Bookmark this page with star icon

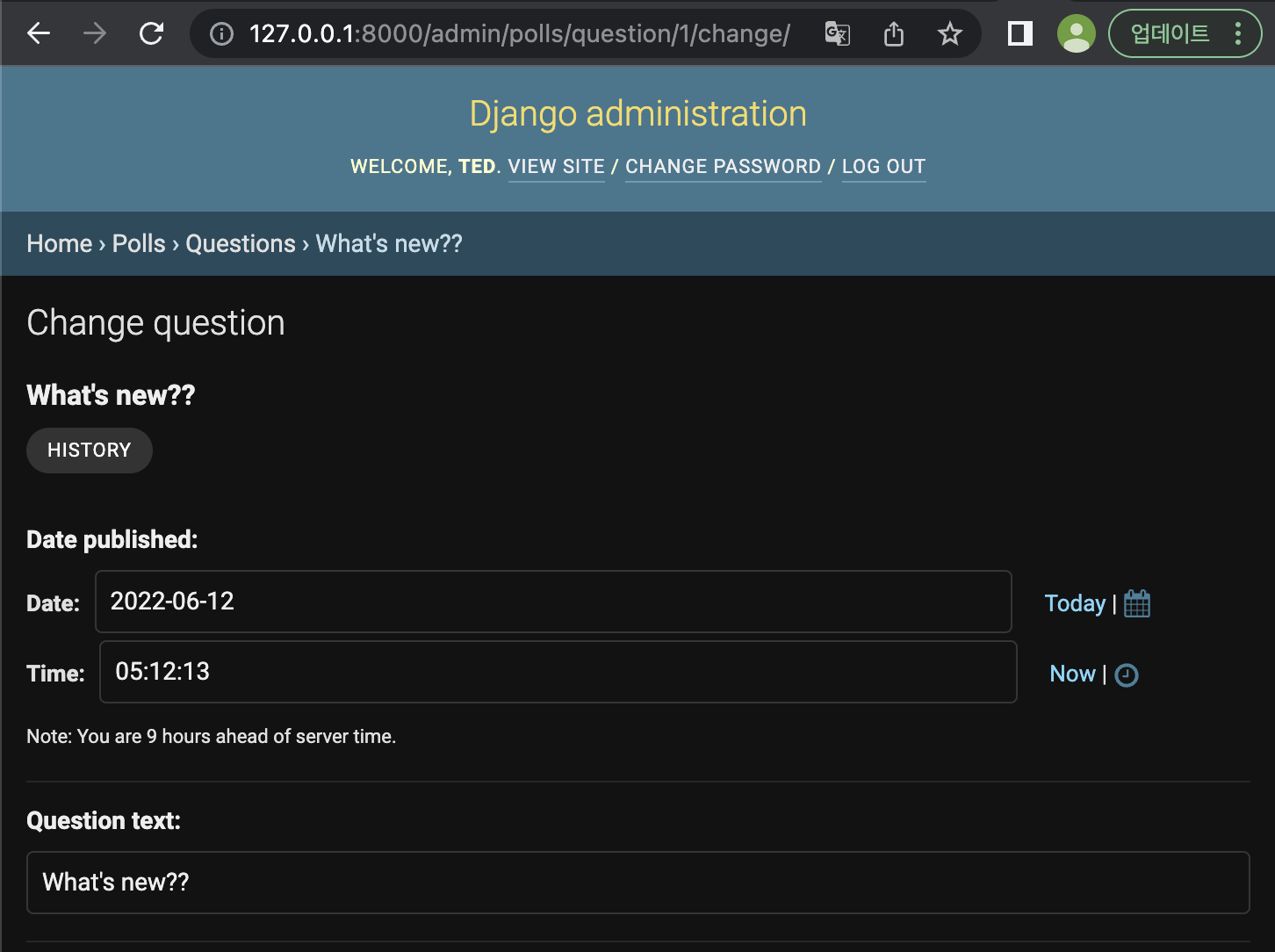[x=950, y=34]
